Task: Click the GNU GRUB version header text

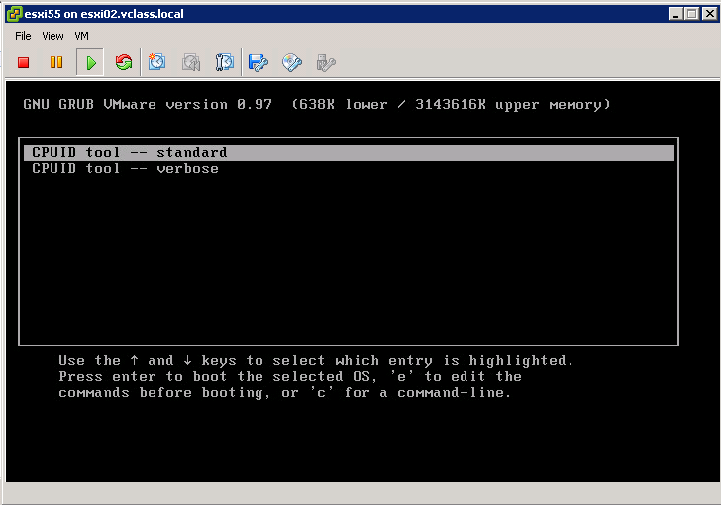Action: [x=317, y=105]
